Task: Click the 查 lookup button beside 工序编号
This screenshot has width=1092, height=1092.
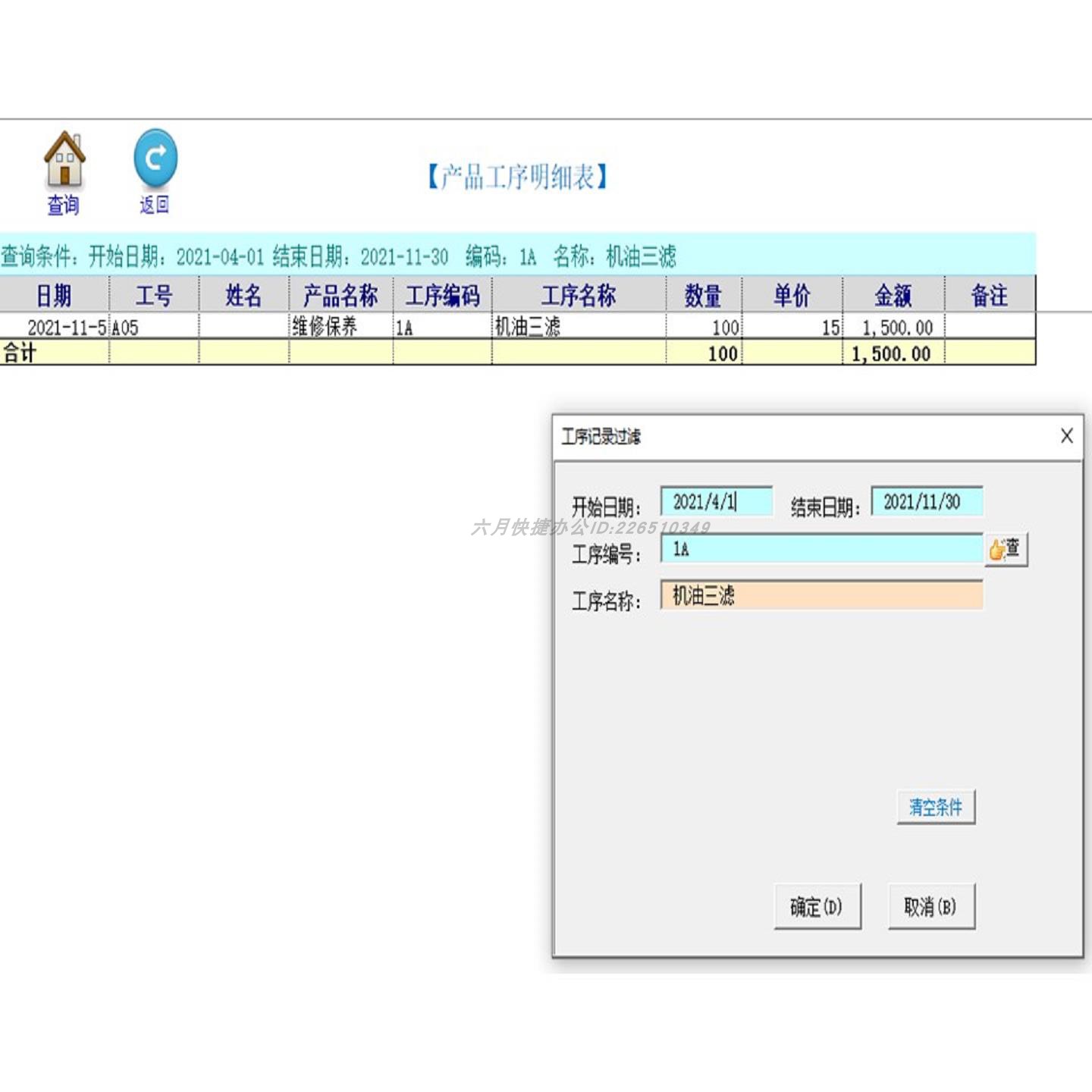Action: [x=1006, y=549]
